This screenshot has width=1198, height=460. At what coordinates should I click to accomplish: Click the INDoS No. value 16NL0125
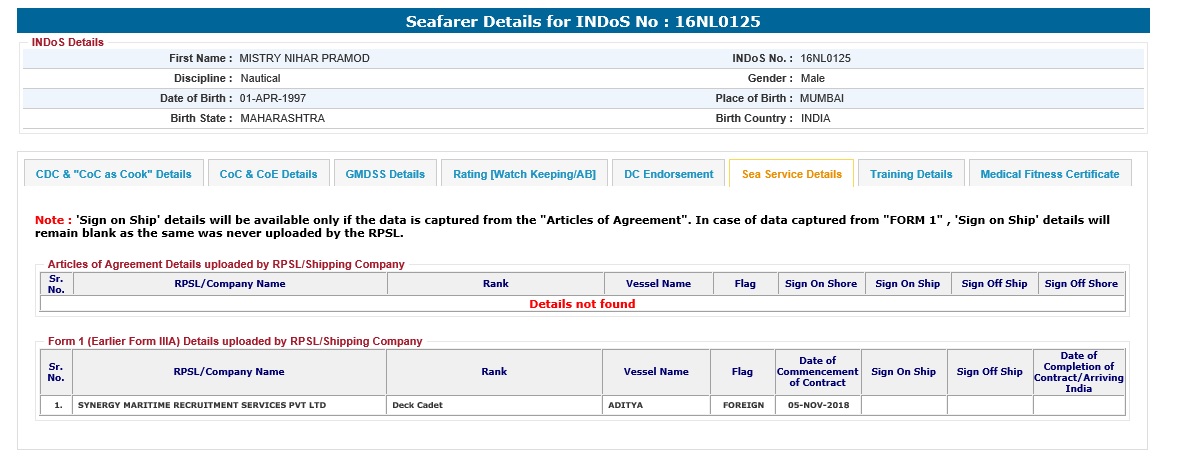point(826,58)
